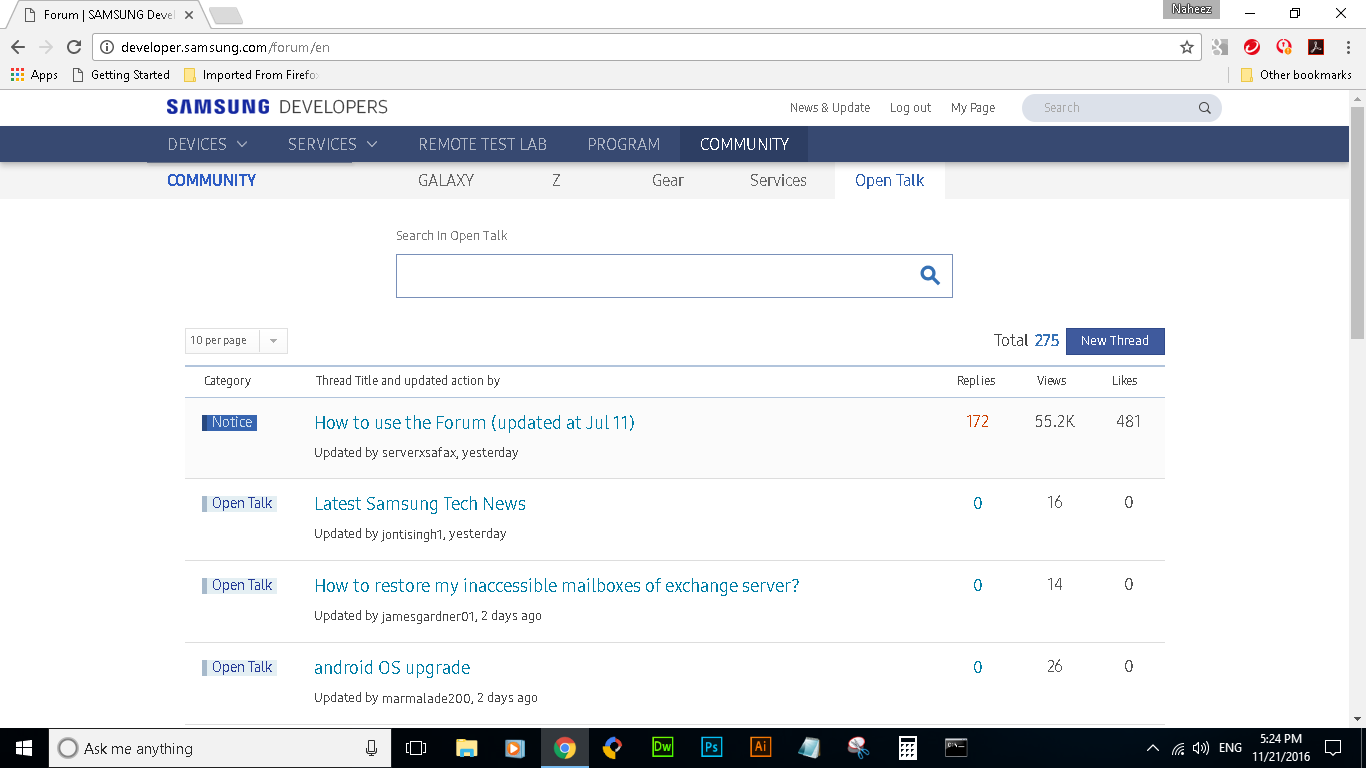Open File Explorer from the taskbar
The image size is (1366, 768).
click(x=466, y=748)
